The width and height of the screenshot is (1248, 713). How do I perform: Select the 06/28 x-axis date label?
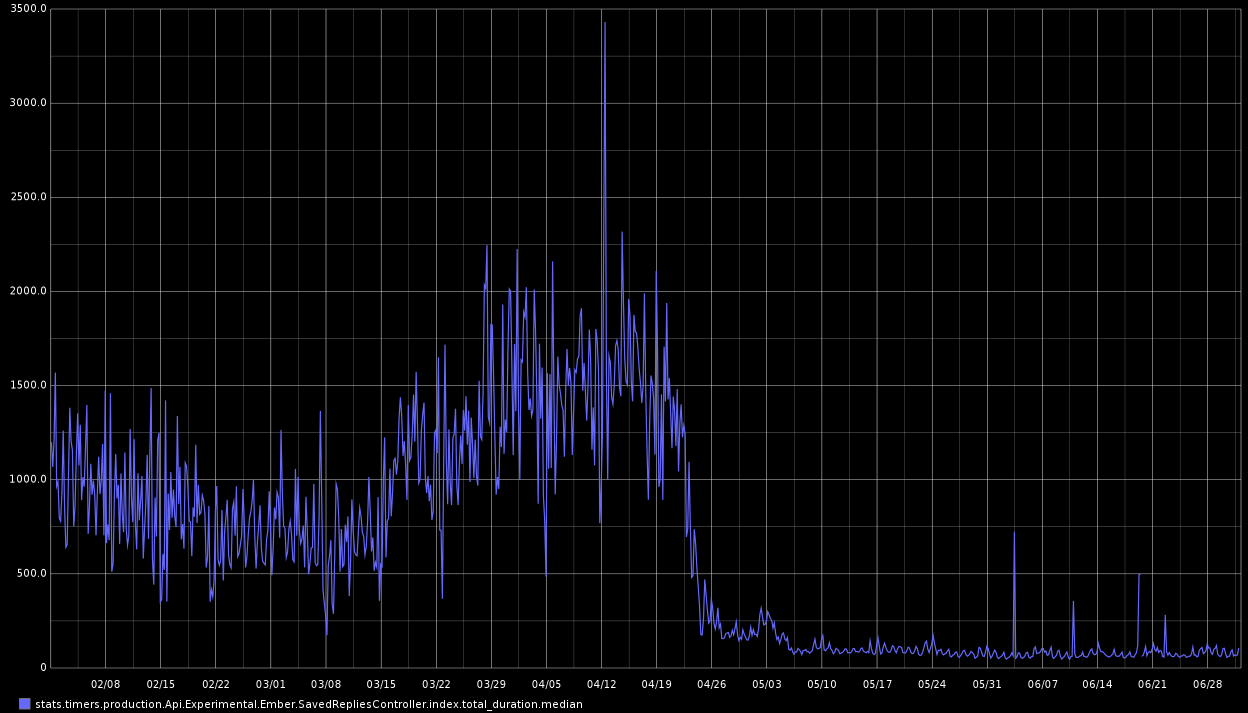1208,684
